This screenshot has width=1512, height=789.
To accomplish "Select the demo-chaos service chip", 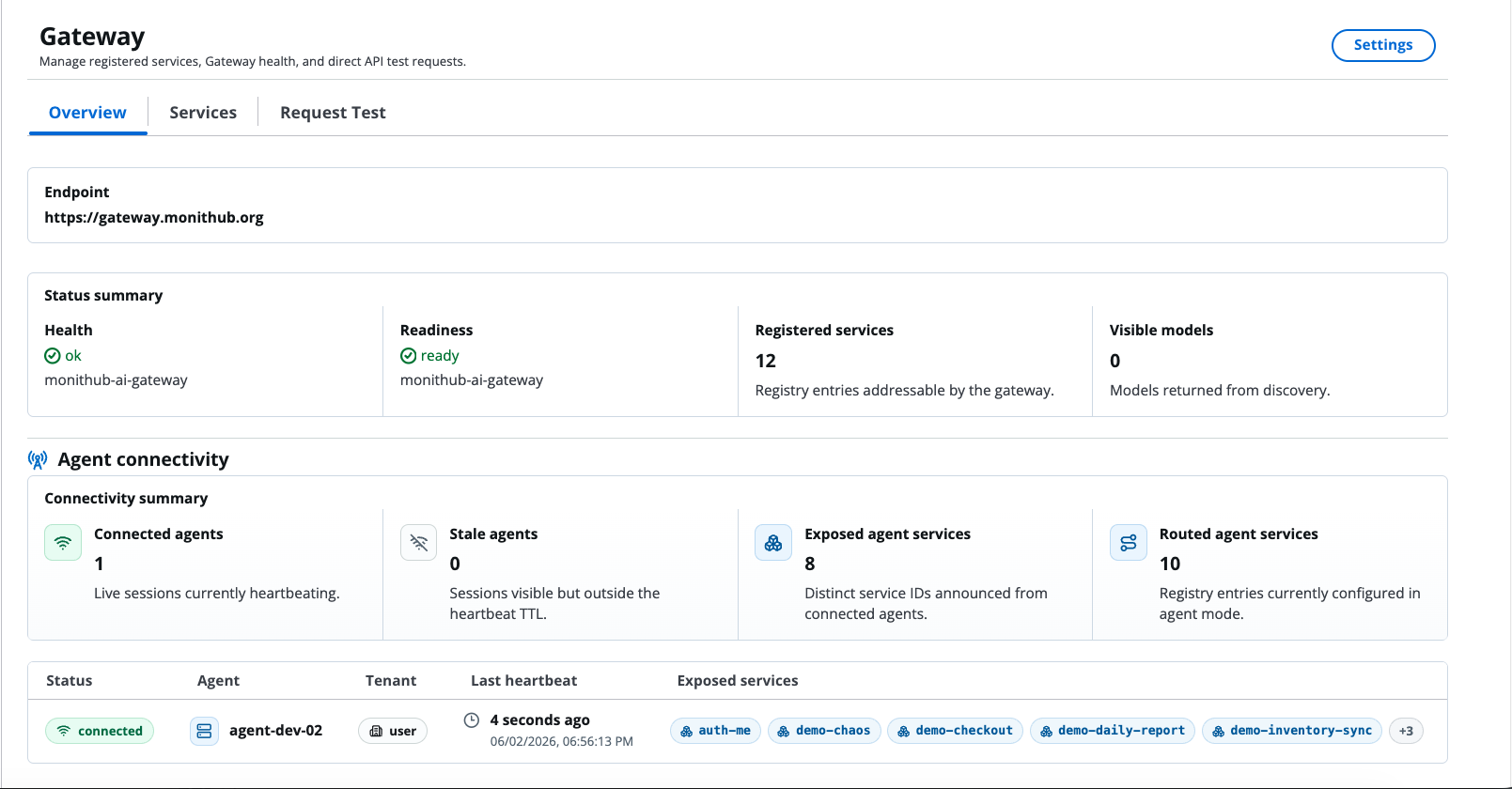I will [824, 731].
